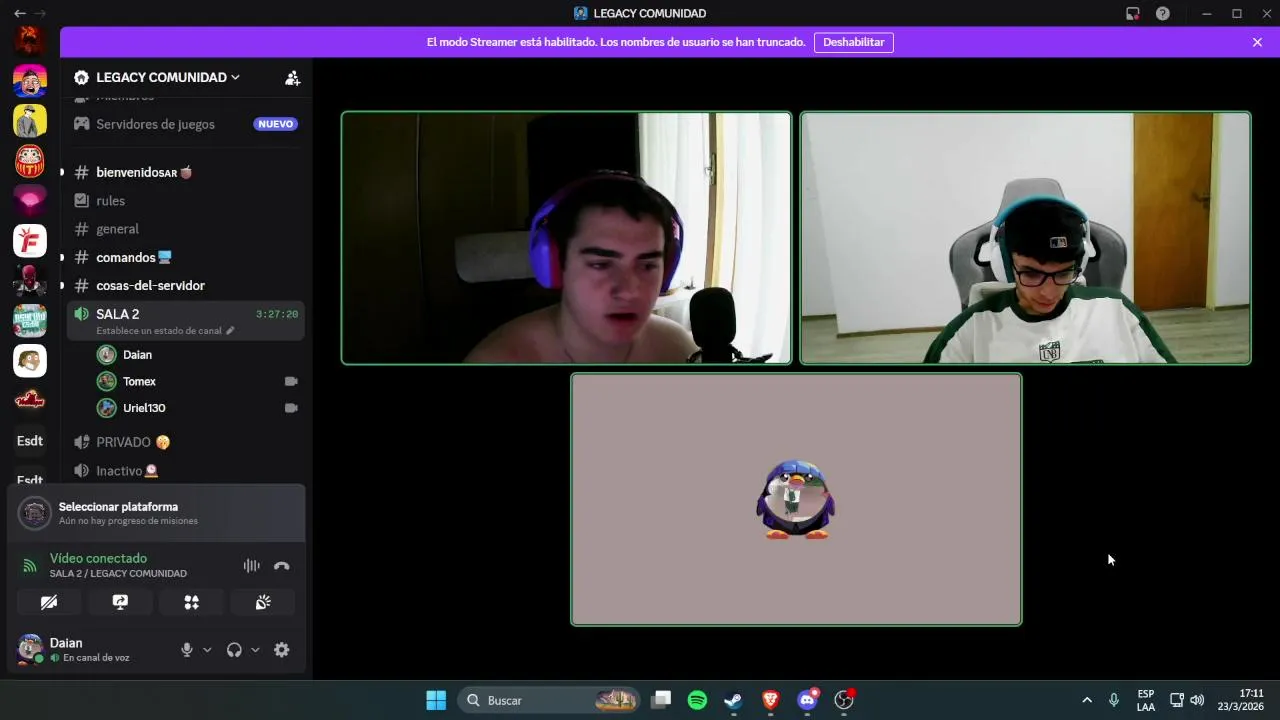The image size is (1280, 720).
Task: Open Spotify from taskbar
Action: tap(698, 700)
